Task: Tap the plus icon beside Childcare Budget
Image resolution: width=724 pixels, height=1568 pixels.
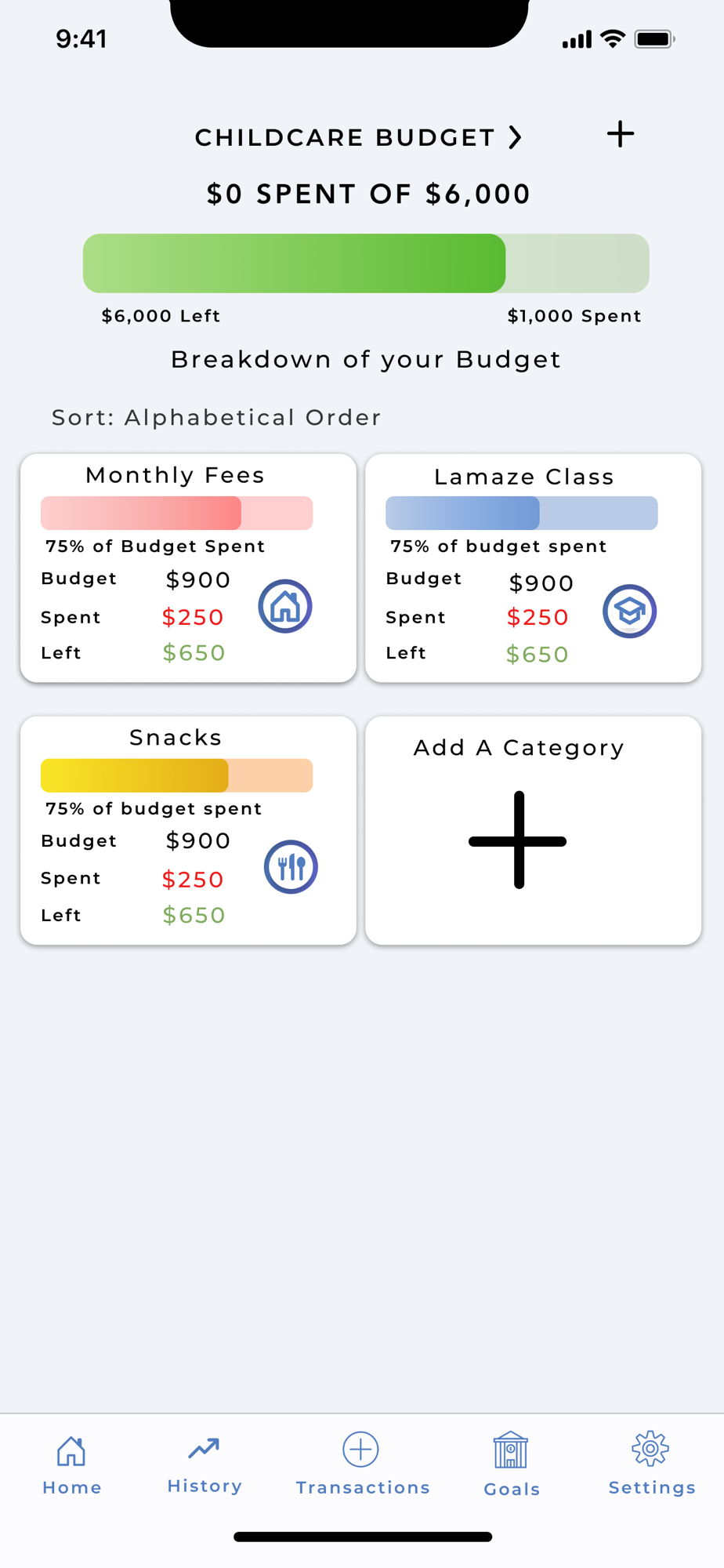Action: (x=620, y=134)
